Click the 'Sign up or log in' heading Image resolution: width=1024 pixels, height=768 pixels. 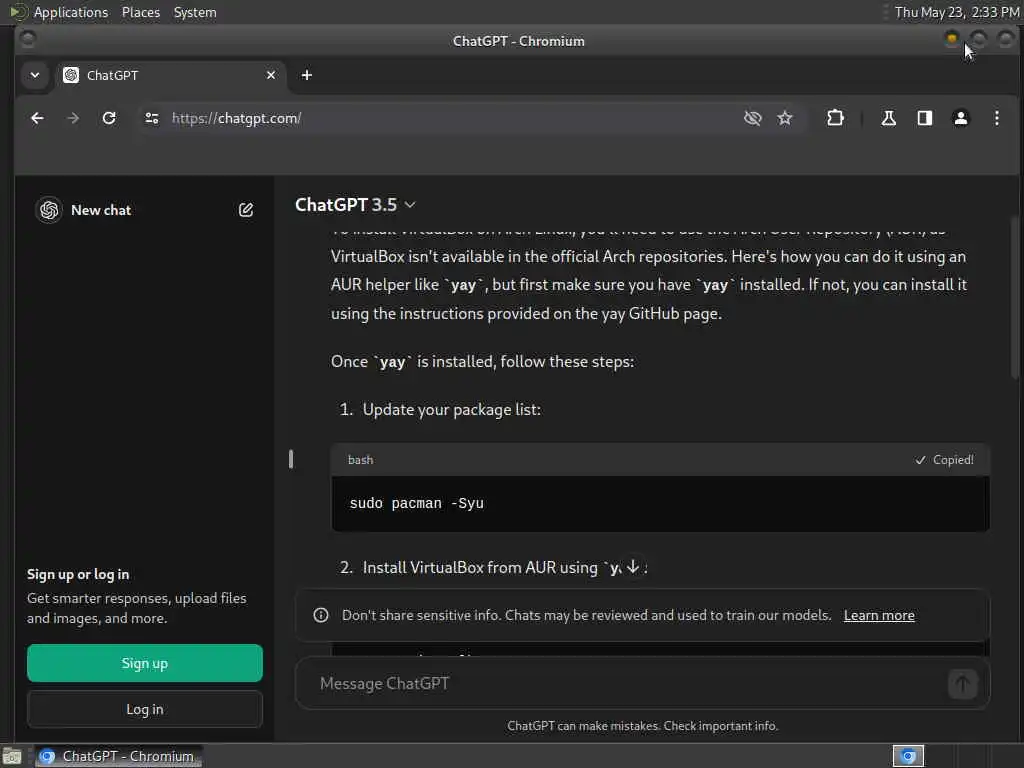[x=78, y=575]
